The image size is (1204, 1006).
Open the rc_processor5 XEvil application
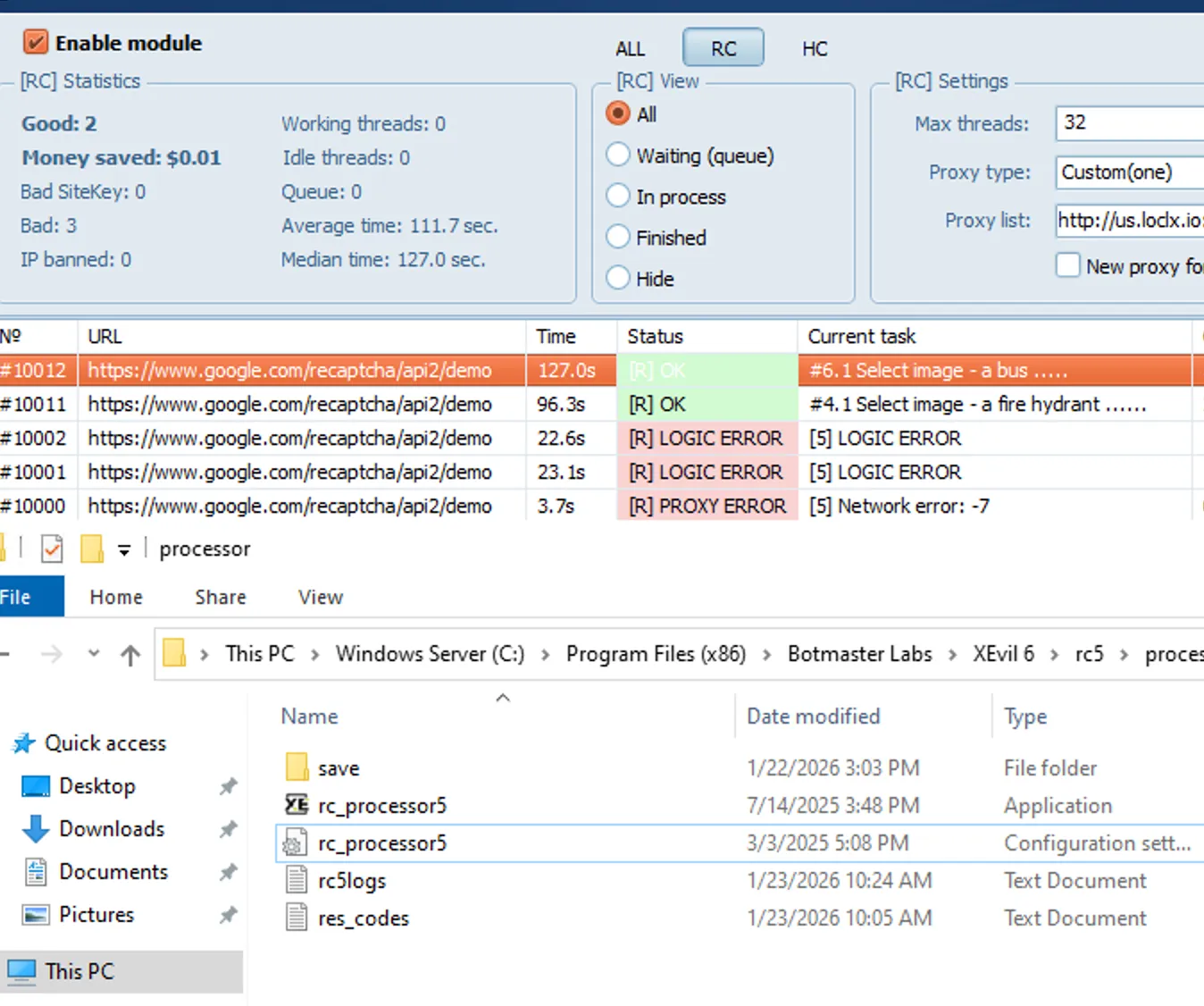[x=382, y=805]
